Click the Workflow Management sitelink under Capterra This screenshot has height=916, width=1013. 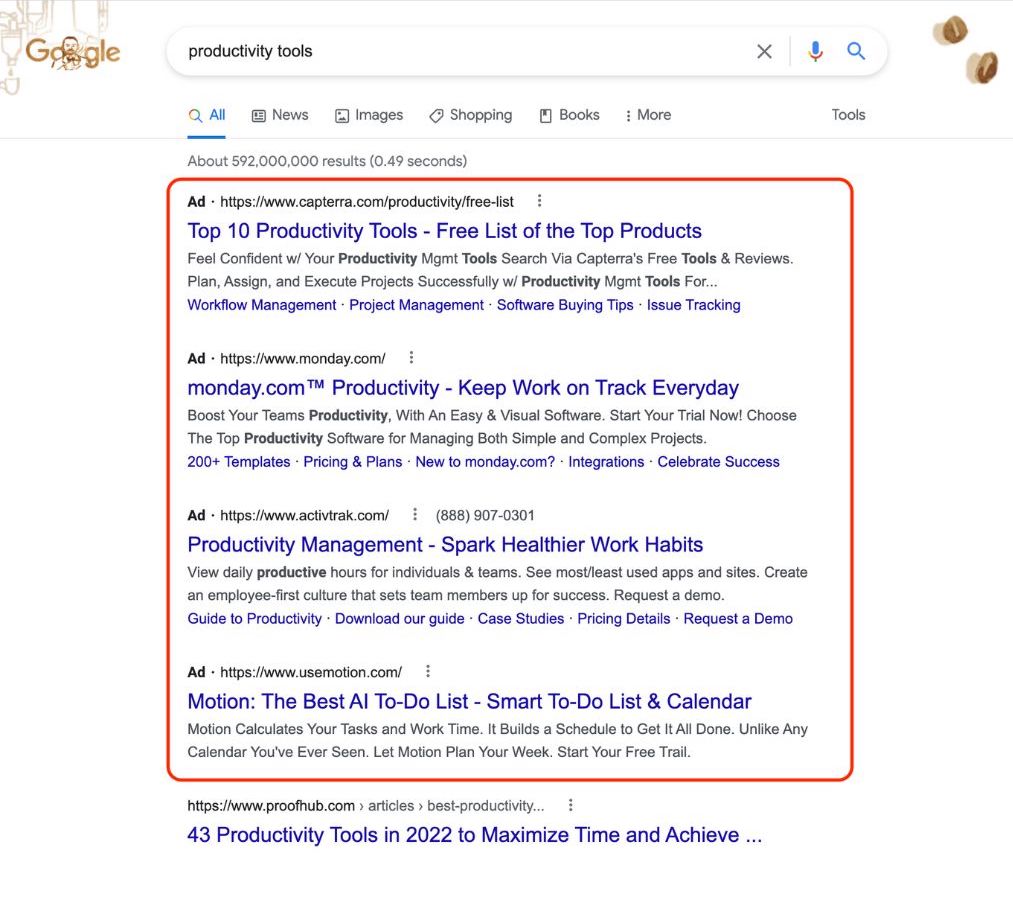(261, 304)
